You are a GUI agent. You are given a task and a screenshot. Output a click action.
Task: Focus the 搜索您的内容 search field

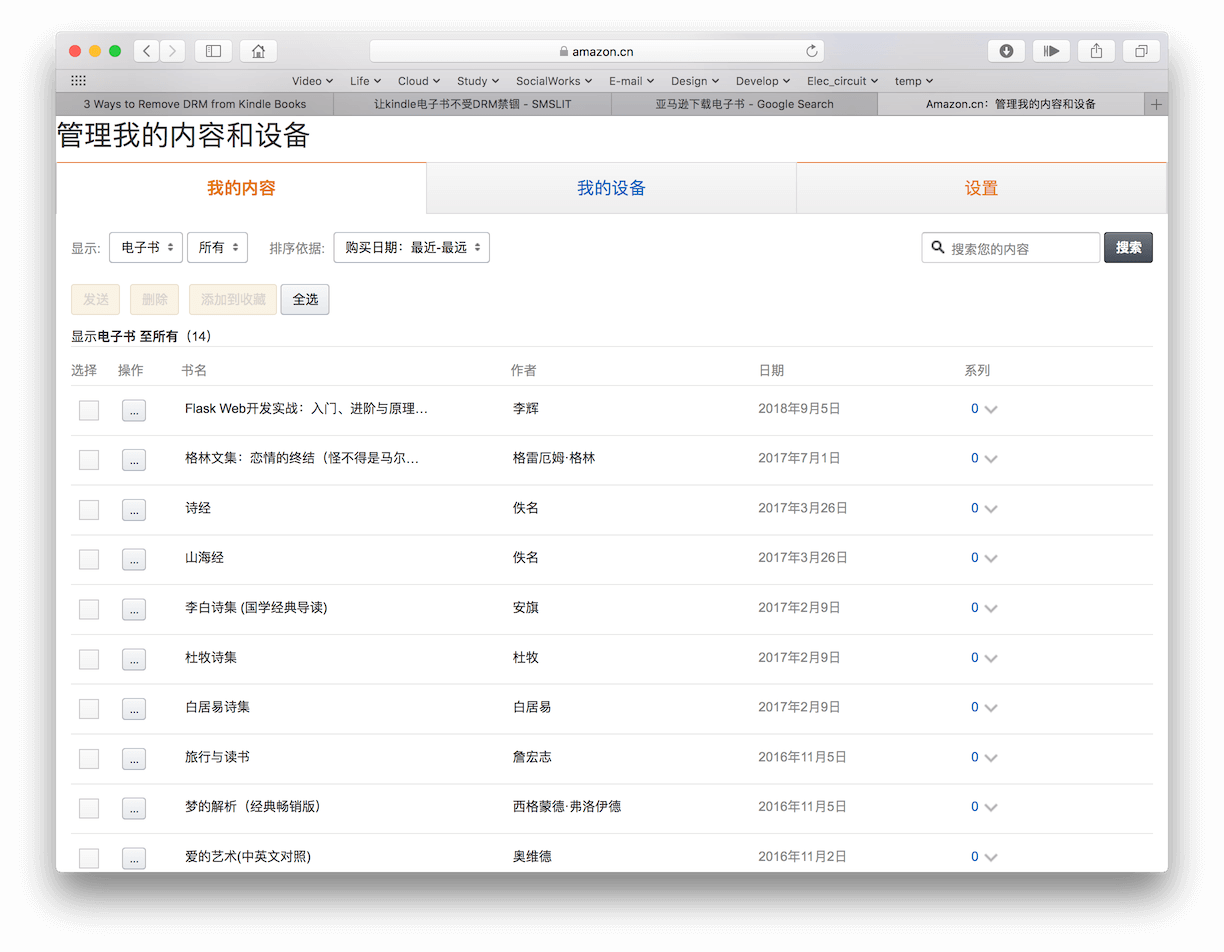click(x=1011, y=247)
